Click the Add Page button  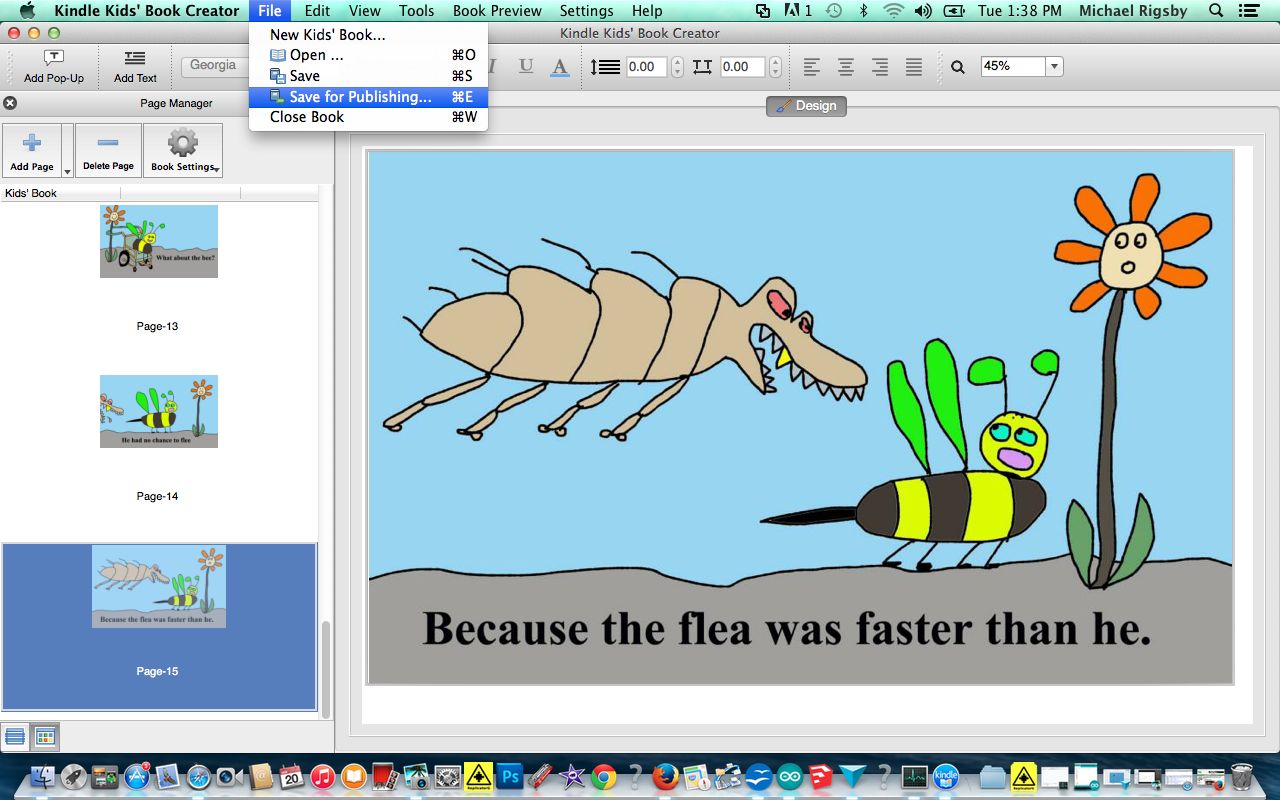pyautogui.click(x=31, y=151)
